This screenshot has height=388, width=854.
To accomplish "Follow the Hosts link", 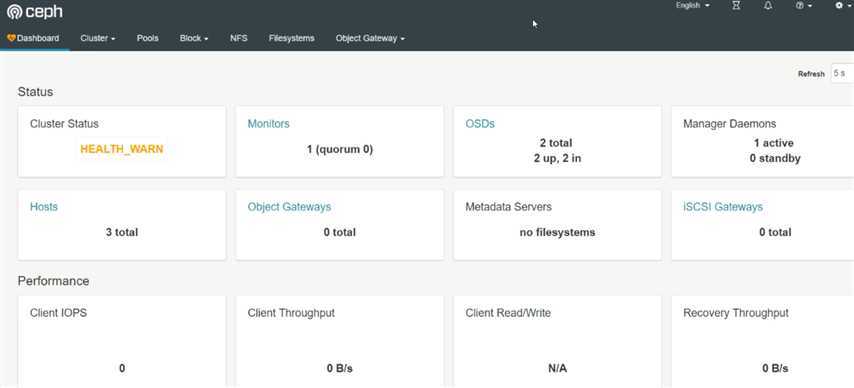I will click(x=44, y=207).
